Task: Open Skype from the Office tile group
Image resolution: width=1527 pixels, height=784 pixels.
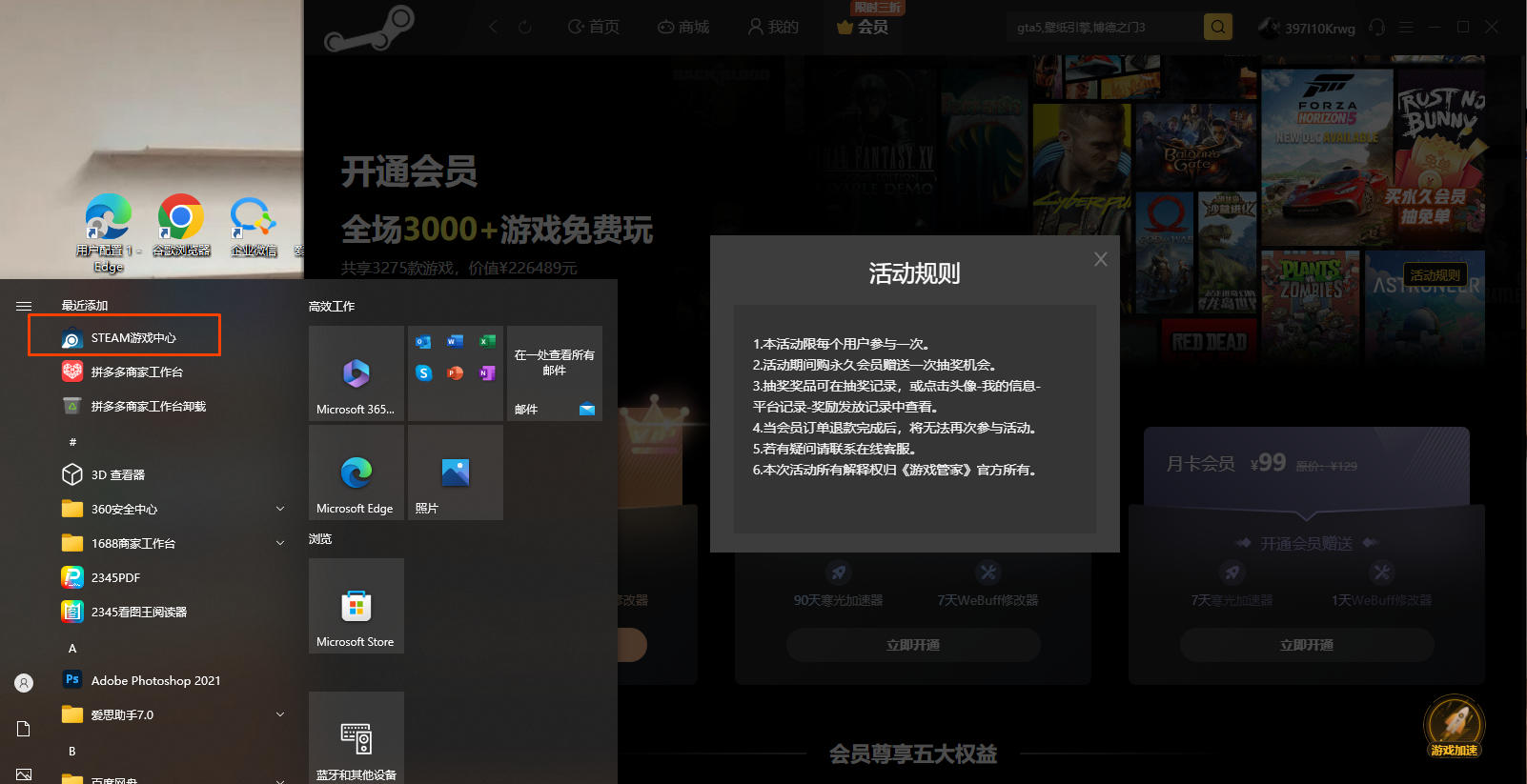Action: click(x=423, y=373)
